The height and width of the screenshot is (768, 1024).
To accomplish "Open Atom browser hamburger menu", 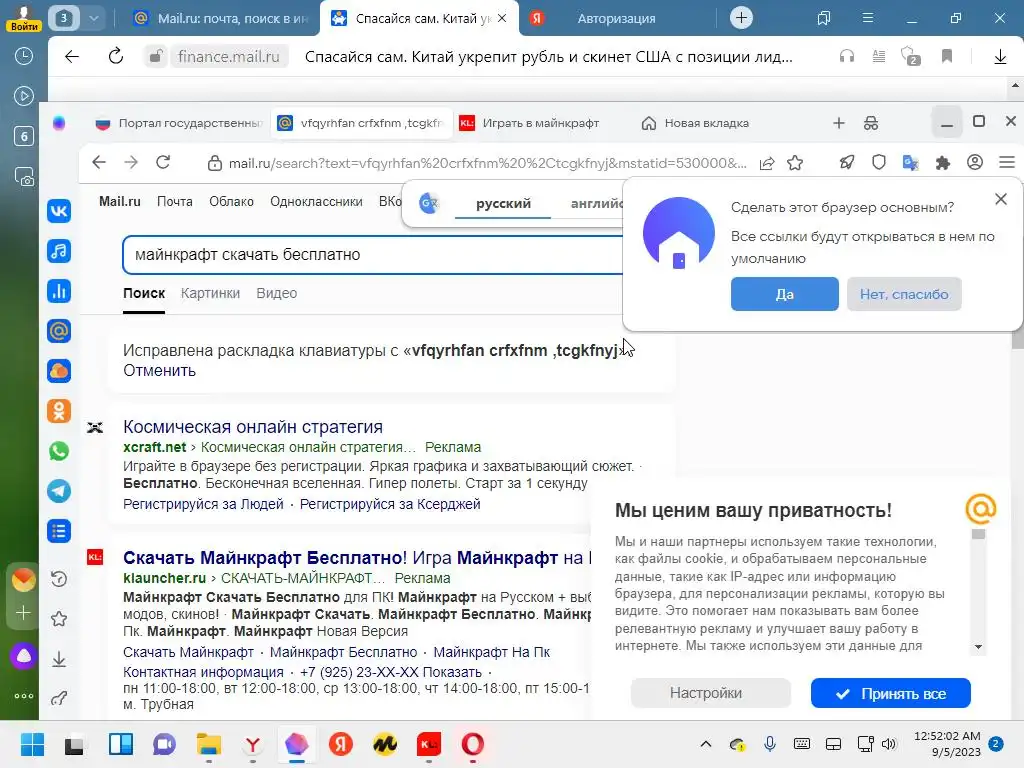I will coord(1006,163).
